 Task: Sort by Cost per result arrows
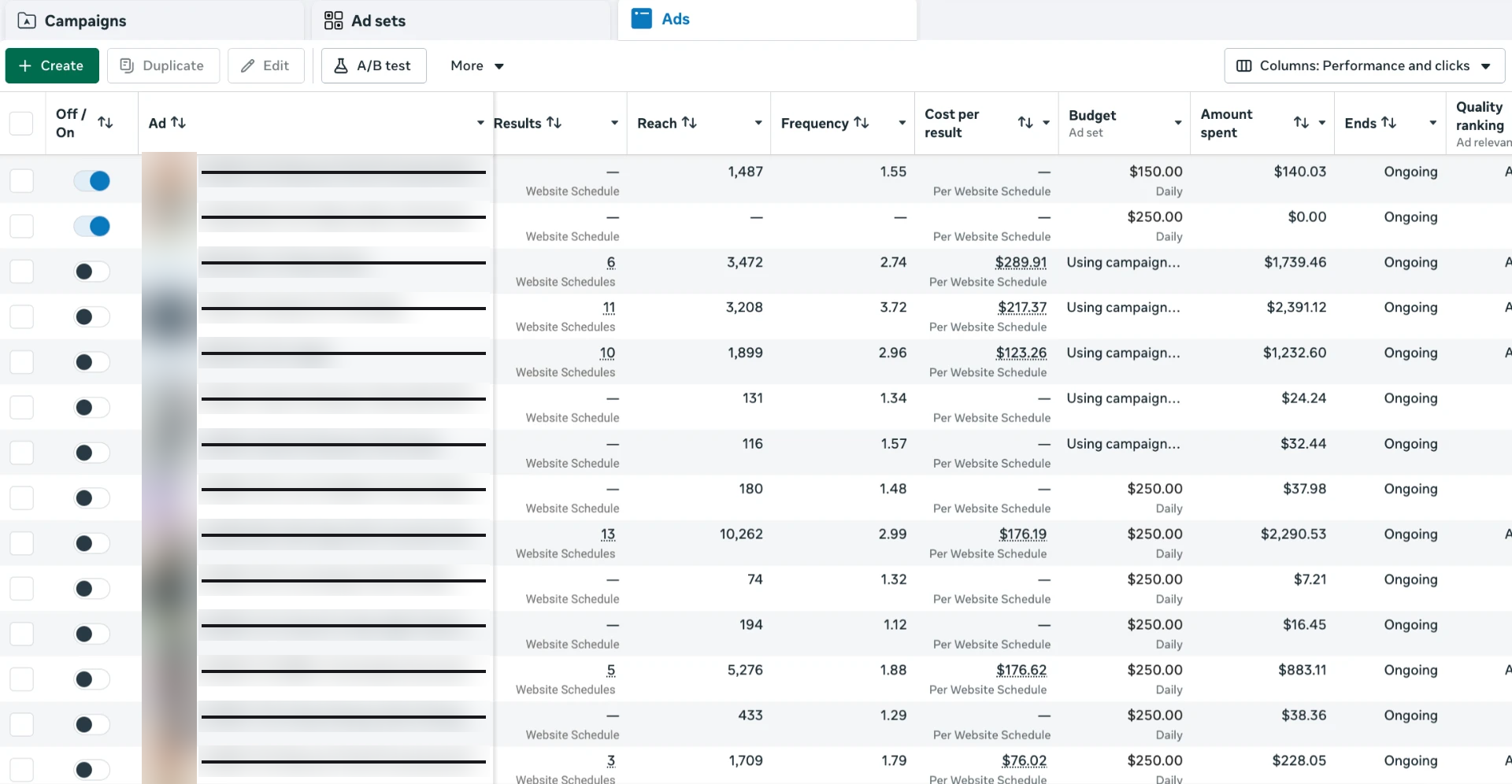[x=1025, y=122]
